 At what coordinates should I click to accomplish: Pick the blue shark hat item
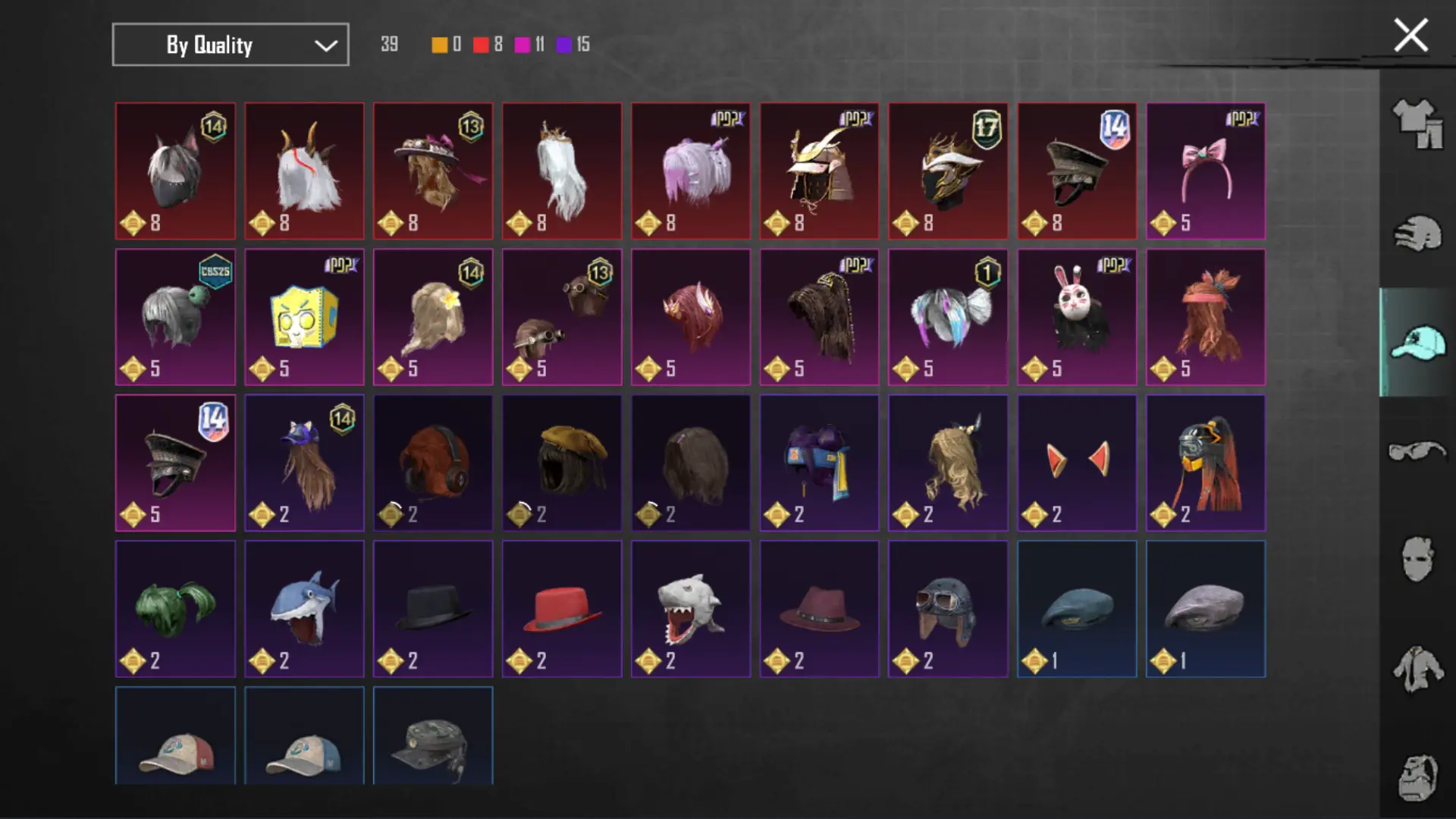(x=304, y=609)
